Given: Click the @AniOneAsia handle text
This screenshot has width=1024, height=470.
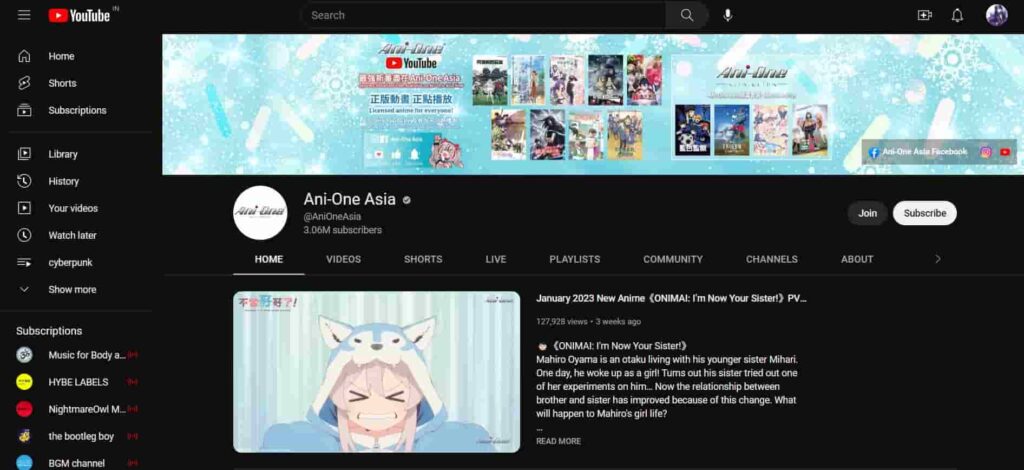Looking at the screenshot, I should point(332,216).
